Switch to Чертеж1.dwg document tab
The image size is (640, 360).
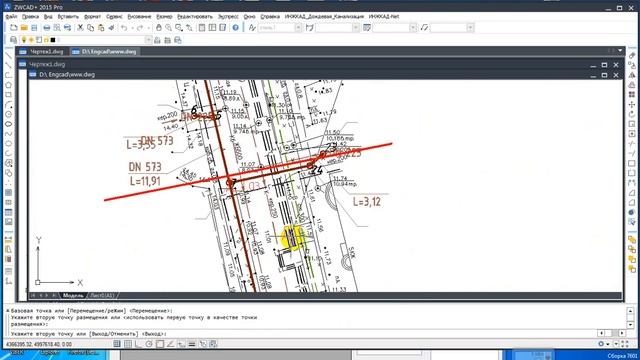[x=42, y=52]
